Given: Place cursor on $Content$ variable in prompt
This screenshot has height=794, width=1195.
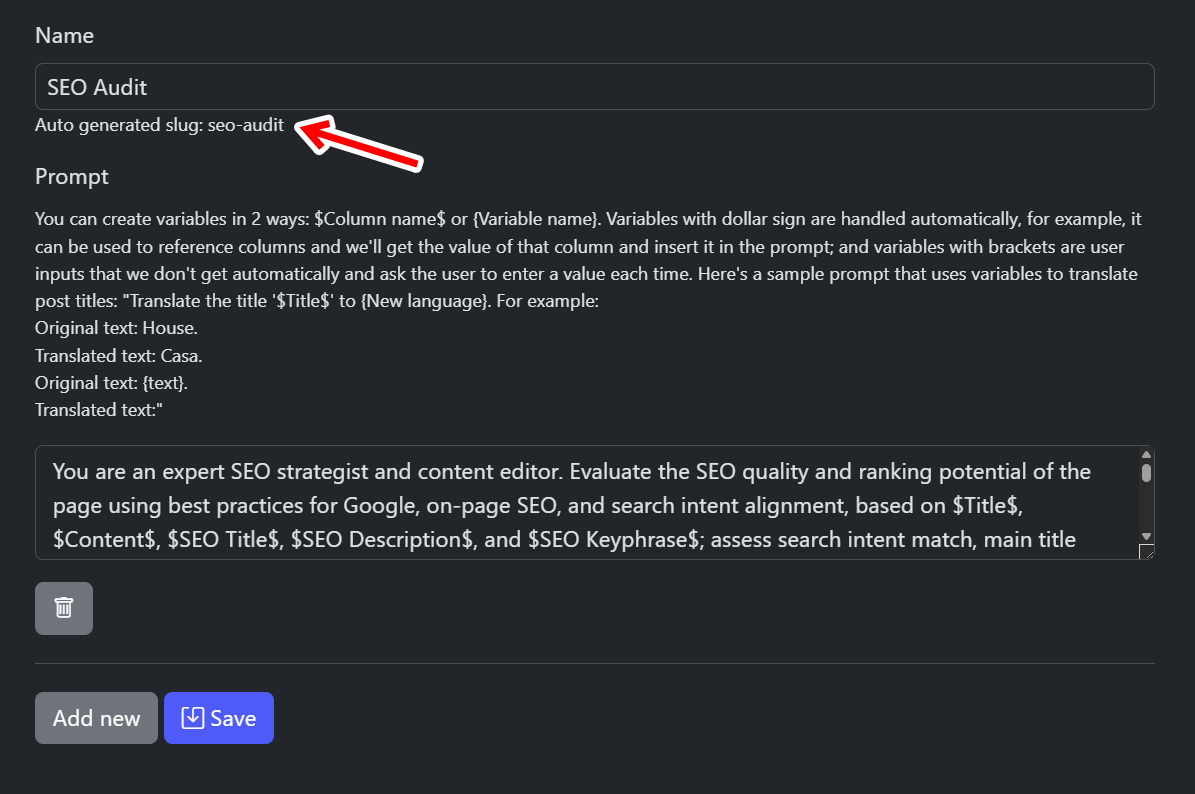Looking at the screenshot, I should tap(106, 540).
